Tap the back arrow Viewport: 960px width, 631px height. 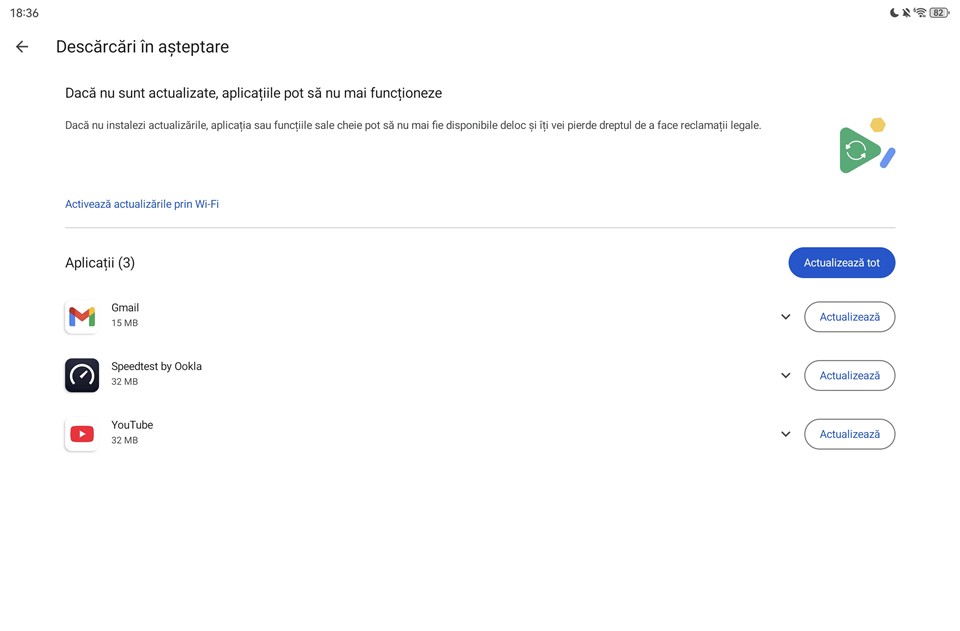tap(22, 47)
